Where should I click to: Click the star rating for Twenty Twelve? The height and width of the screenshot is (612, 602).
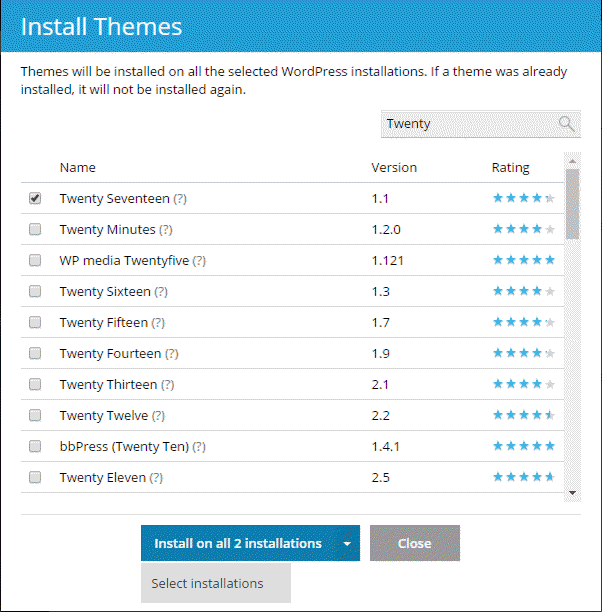523,416
